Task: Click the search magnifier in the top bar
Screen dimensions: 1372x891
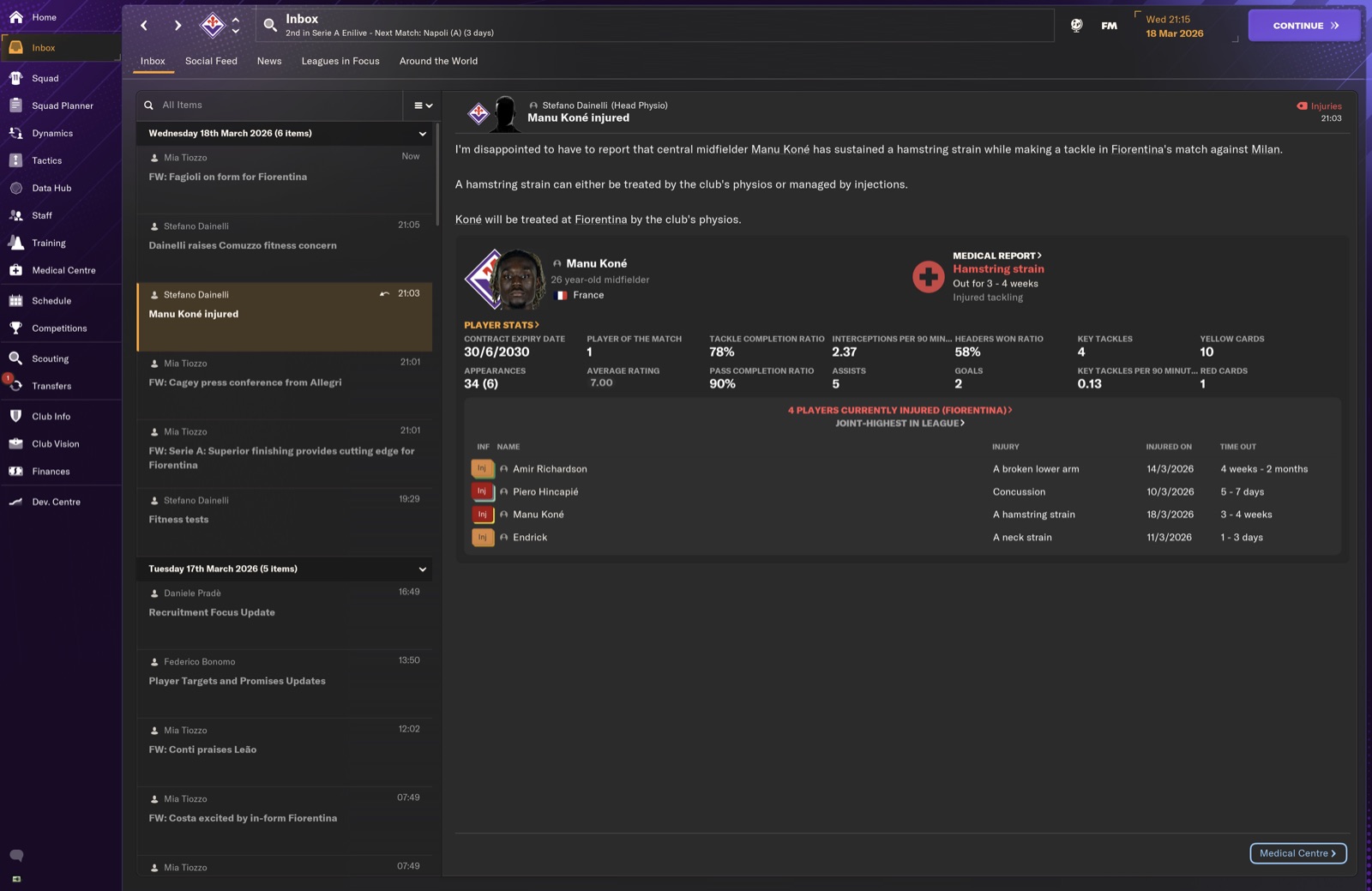Action: (x=270, y=26)
